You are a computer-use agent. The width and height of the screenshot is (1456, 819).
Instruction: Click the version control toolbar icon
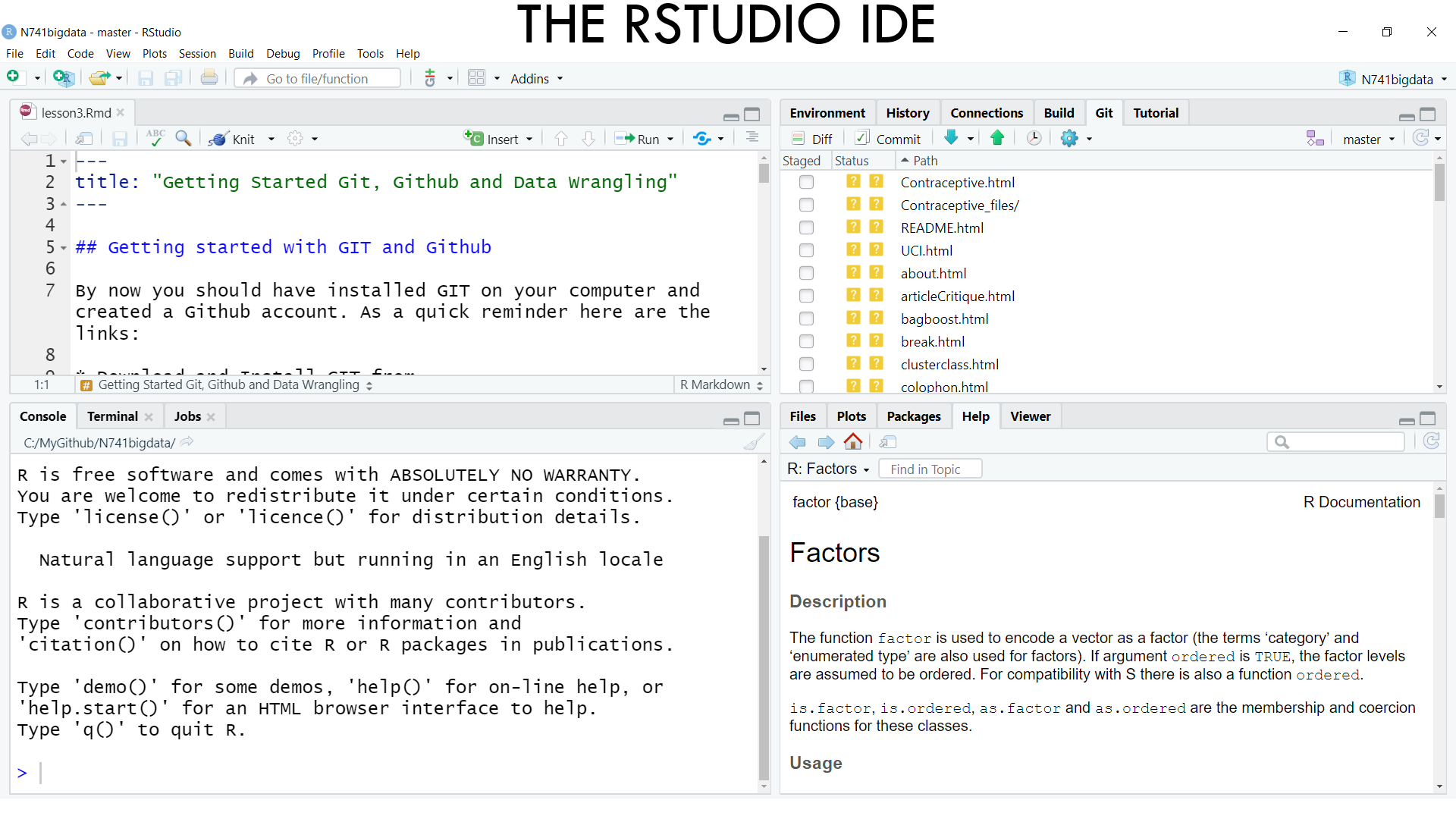tap(430, 78)
